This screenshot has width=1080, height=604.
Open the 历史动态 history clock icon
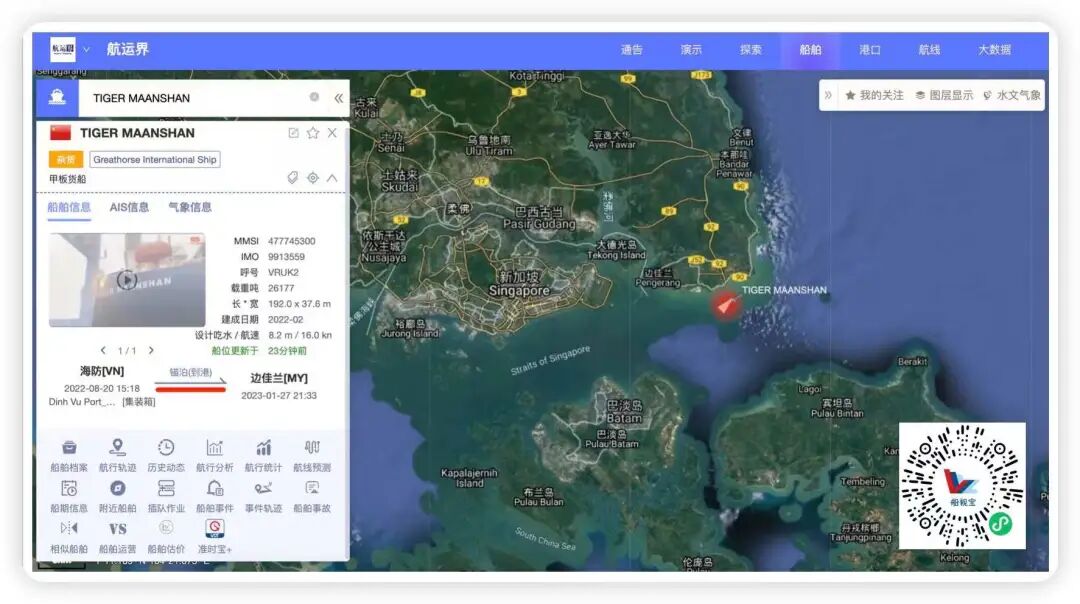(166, 448)
